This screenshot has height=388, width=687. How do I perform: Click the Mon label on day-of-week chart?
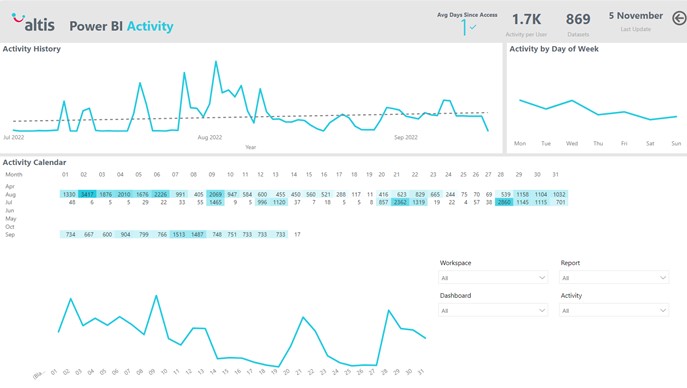click(520, 143)
